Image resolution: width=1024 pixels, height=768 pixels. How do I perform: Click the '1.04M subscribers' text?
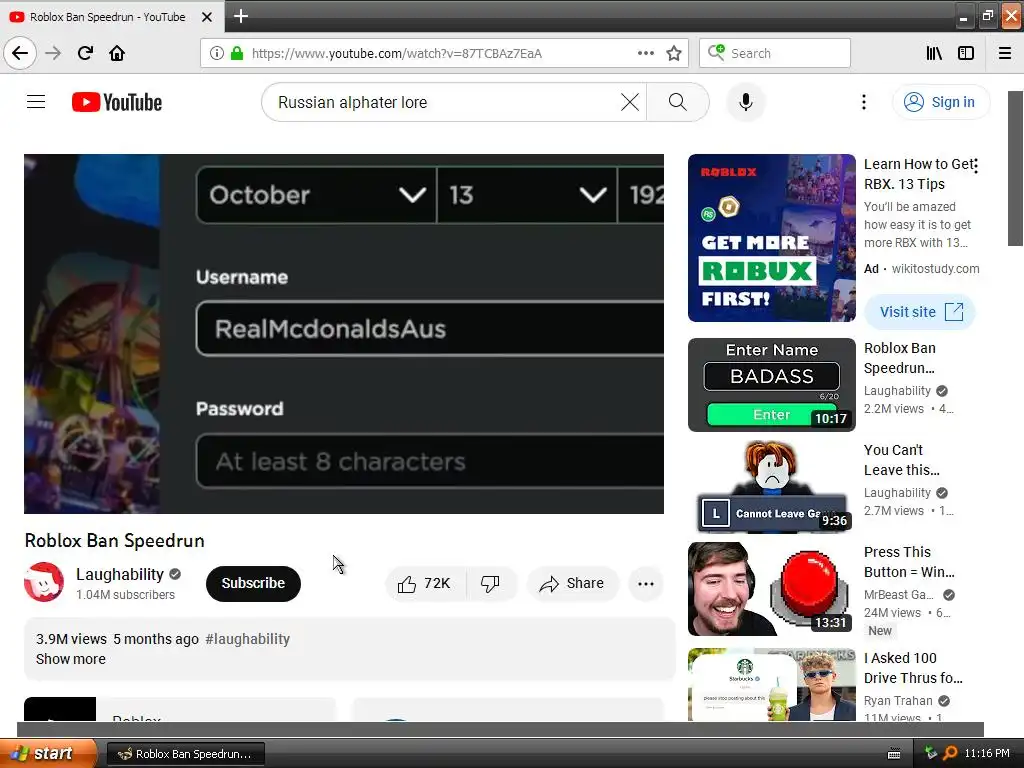[x=125, y=594]
